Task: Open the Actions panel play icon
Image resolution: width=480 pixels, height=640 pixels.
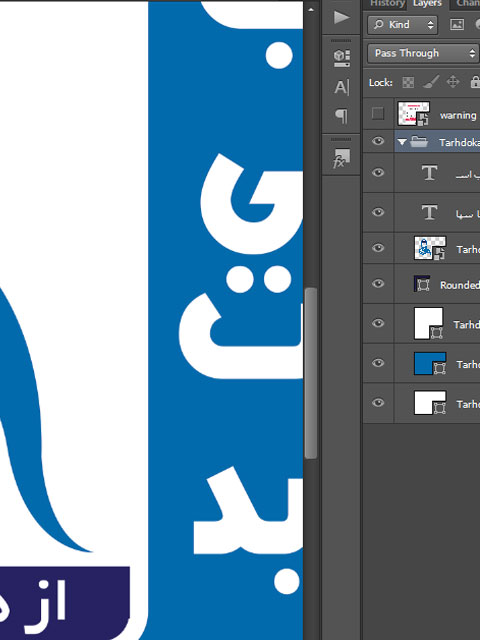Action: coord(342,17)
